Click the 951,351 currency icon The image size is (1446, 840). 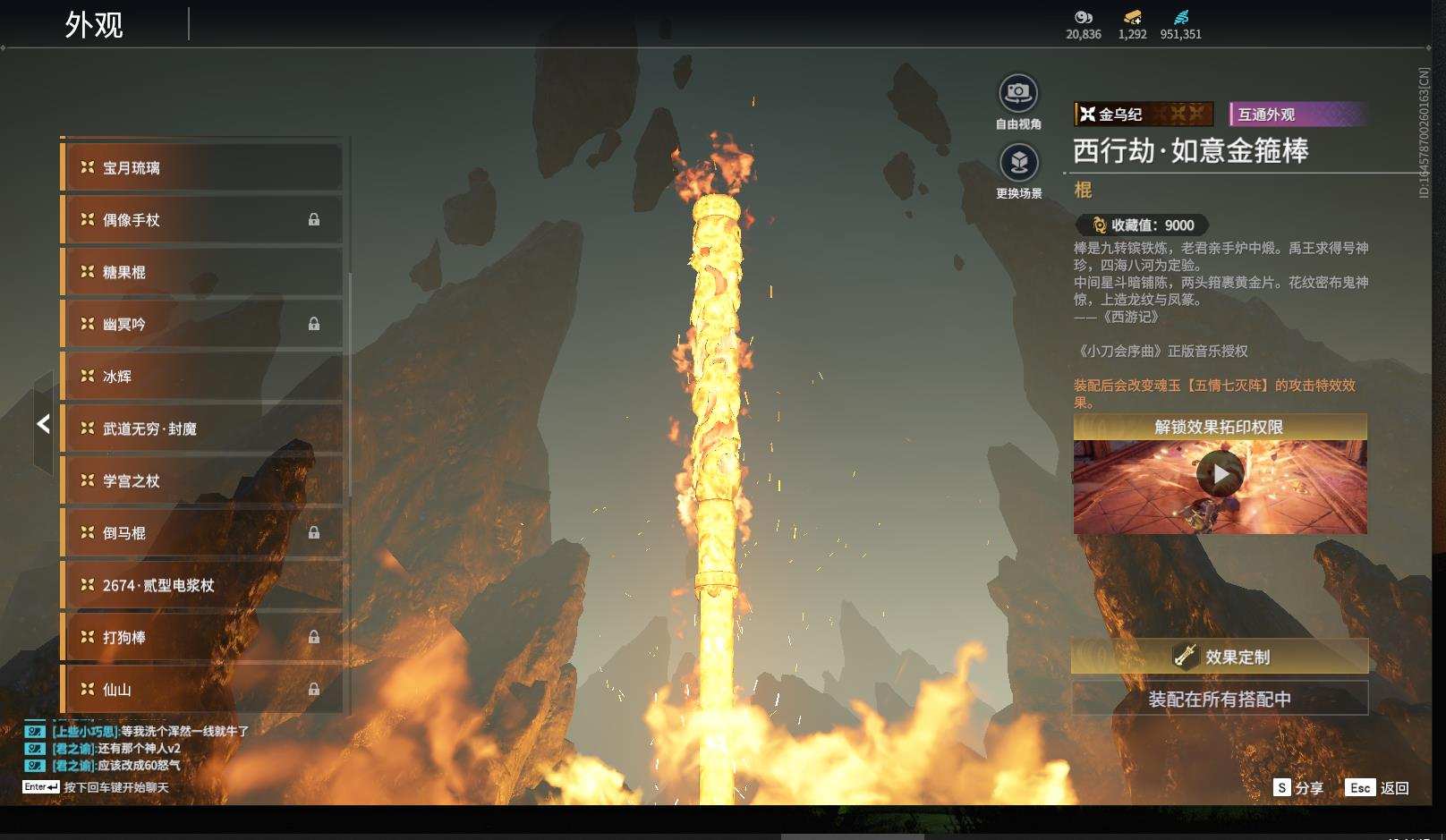[1181, 17]
